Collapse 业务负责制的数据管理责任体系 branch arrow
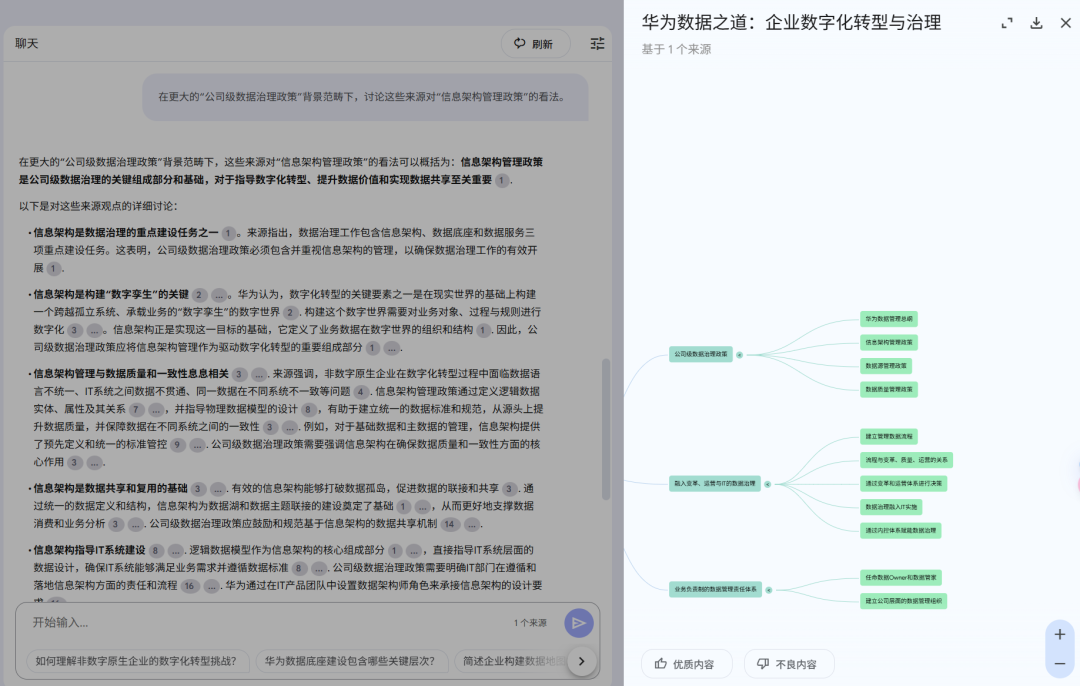 769,590
